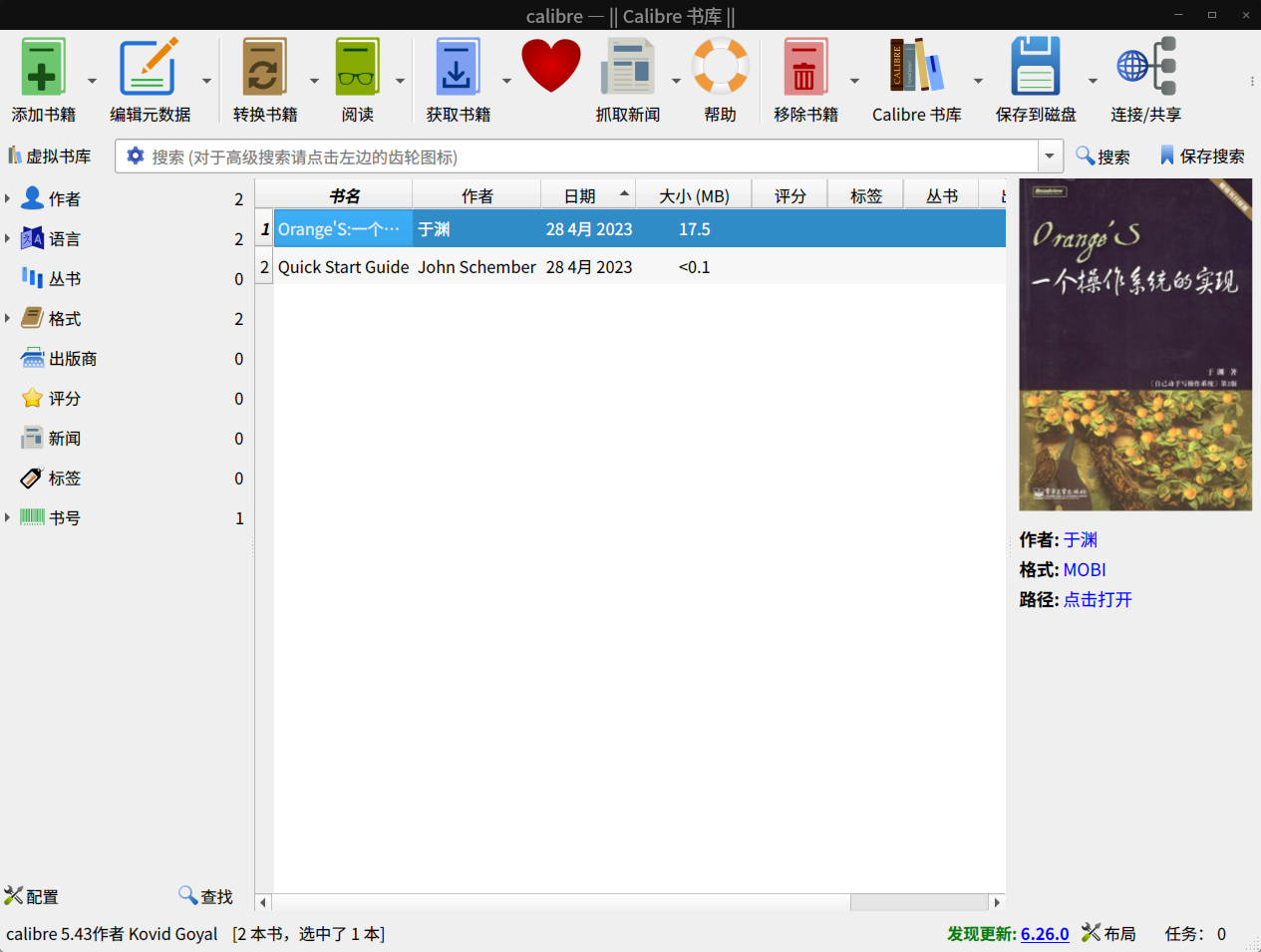Open dropdown arrow next to 编辑元数据

pos(206,81)
